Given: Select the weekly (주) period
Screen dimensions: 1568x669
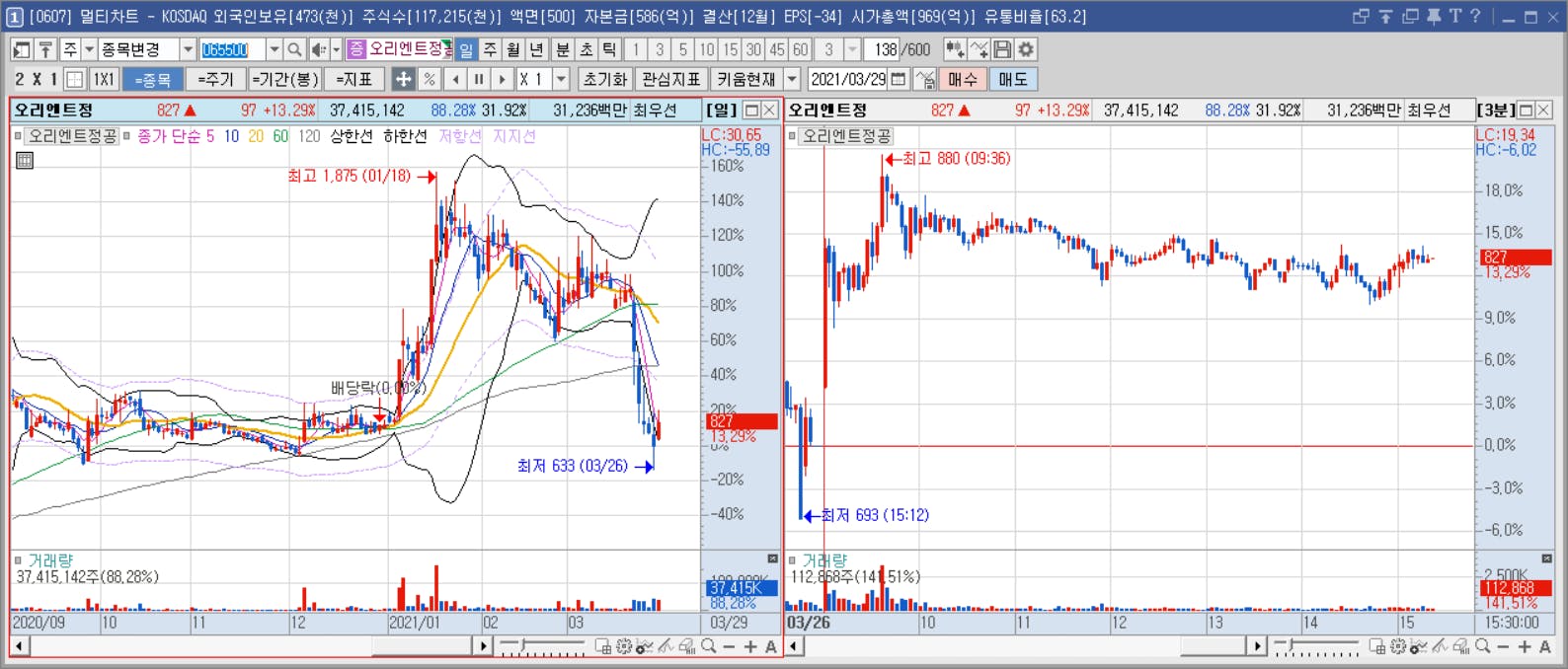Looking at the screenshot, I should [x=490, y=49].
